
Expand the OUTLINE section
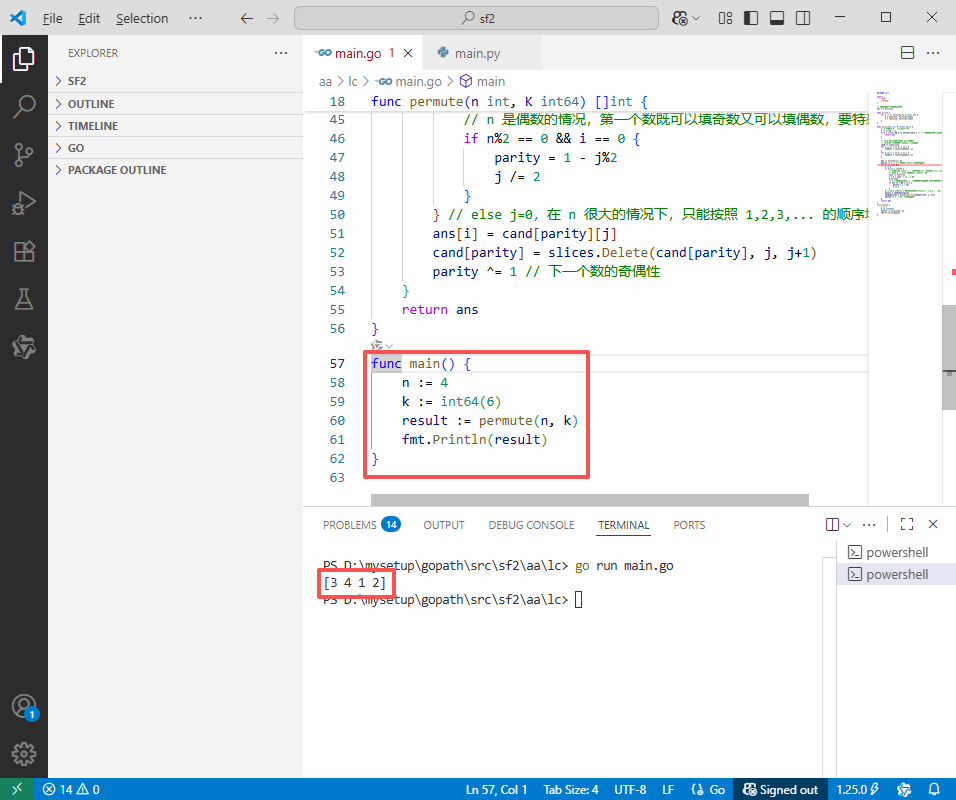tap(176, 104)
